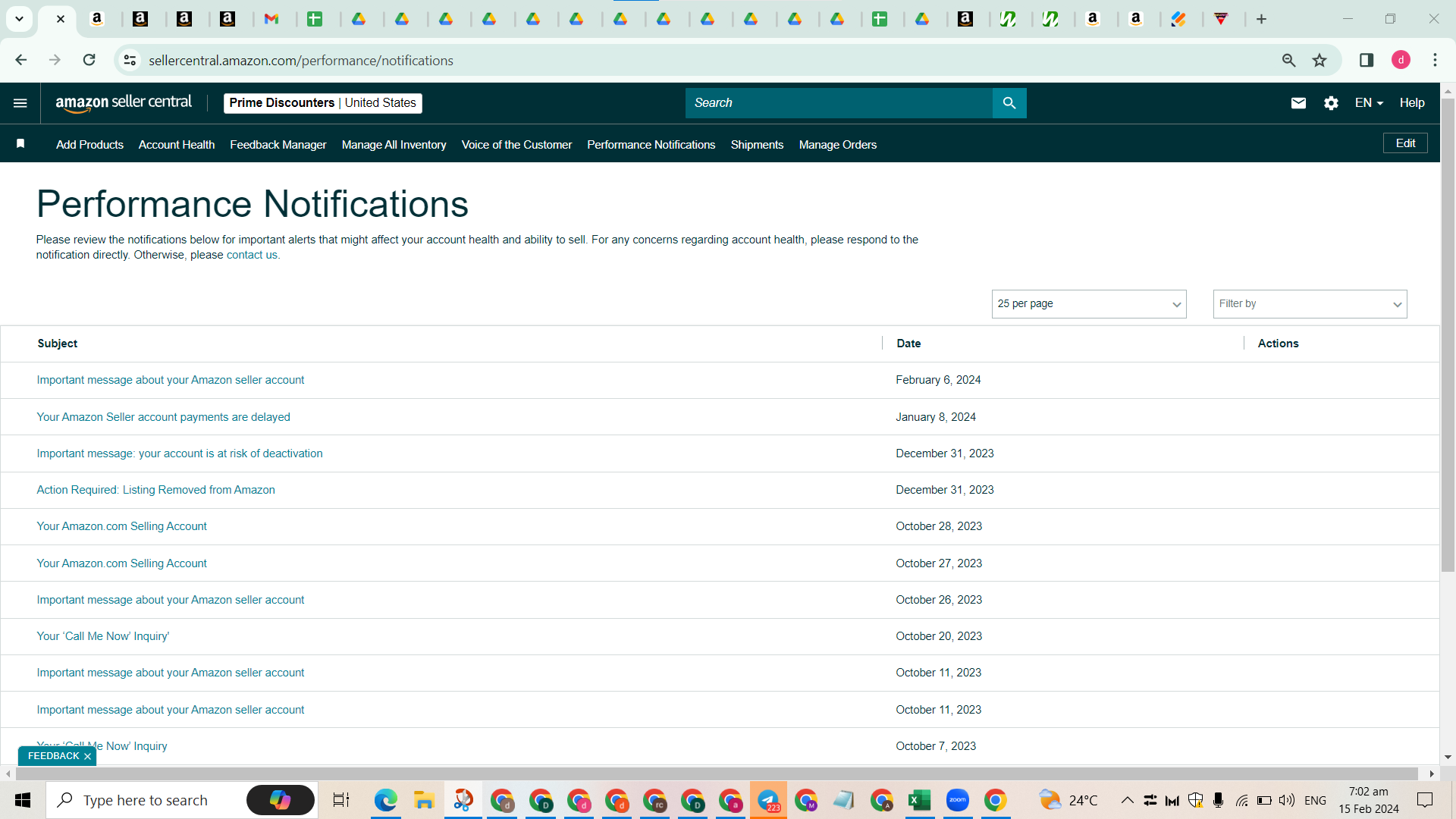The width and height of the screenshot is (1456, 819).
Task: Reload the current page
Action: point(89,60)
